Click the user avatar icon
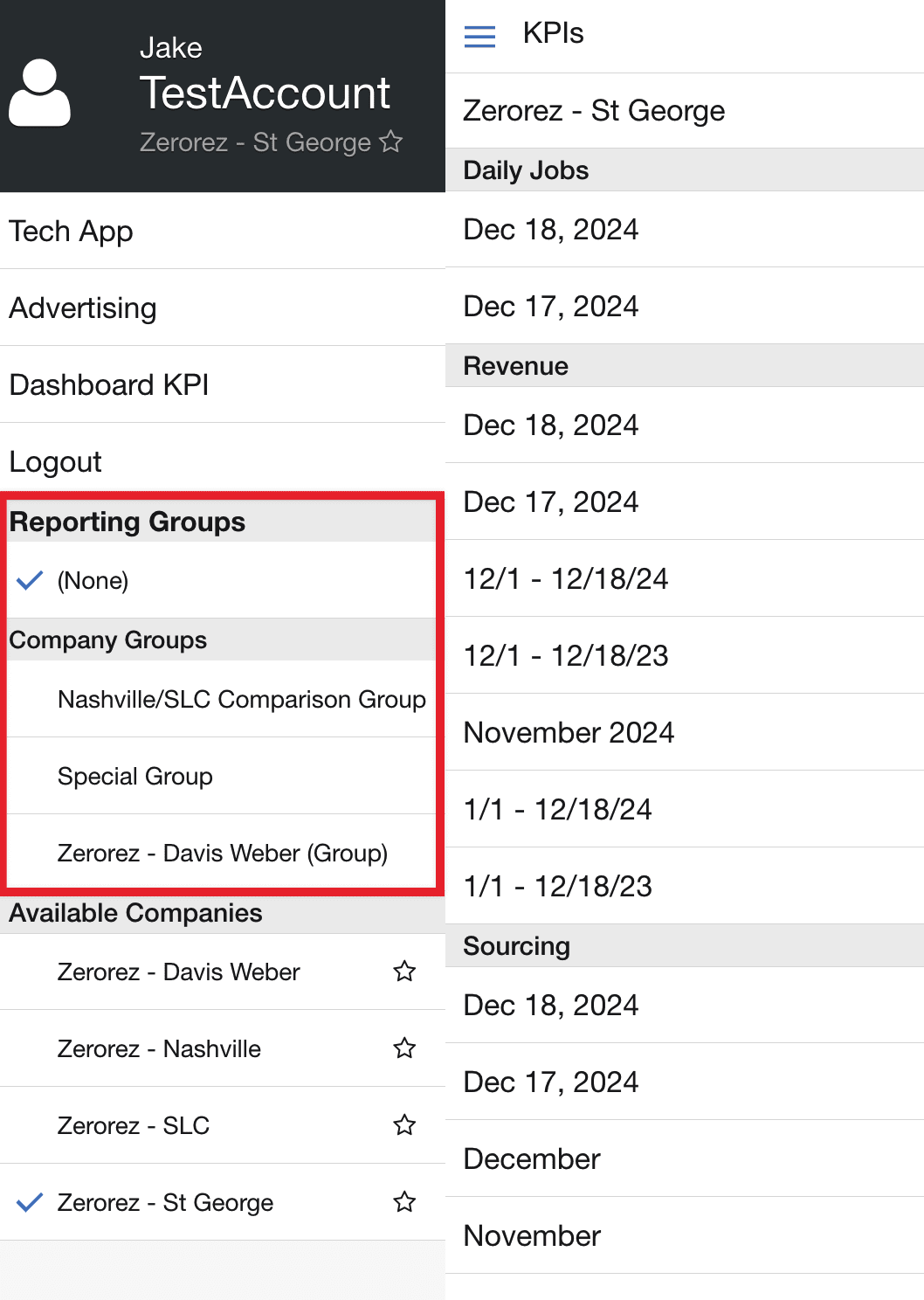The height and width of the screenshot is (1300, 924). (39, 93)
